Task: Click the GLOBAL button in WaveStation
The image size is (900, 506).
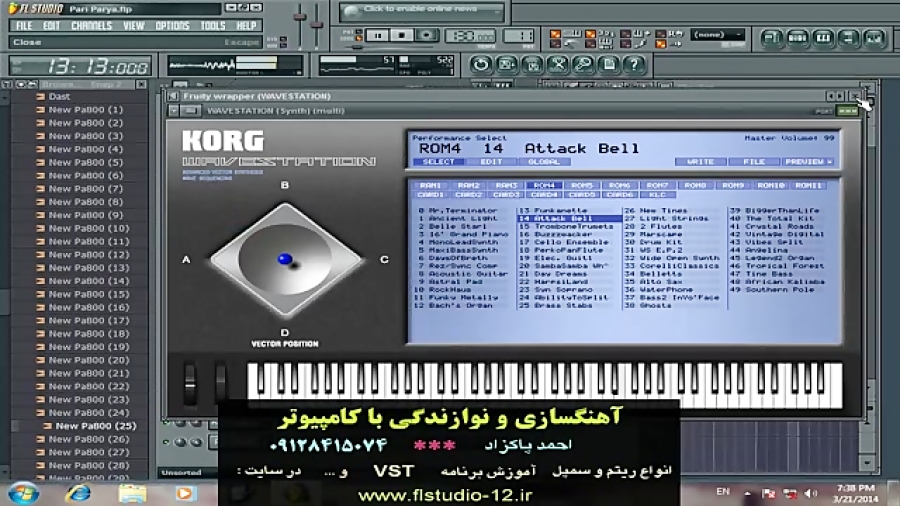Action: 544,162
